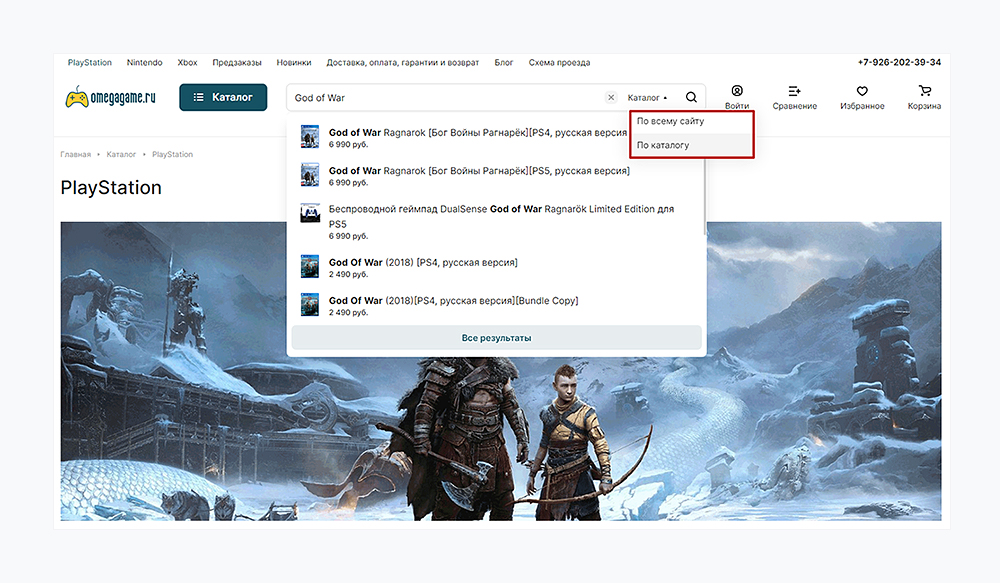Open Сравнение compare icon

click(795, 98)
